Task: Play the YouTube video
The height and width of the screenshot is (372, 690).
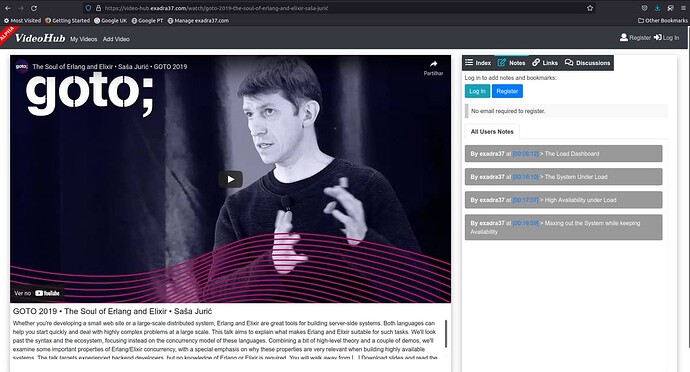Action: point(231,179)
